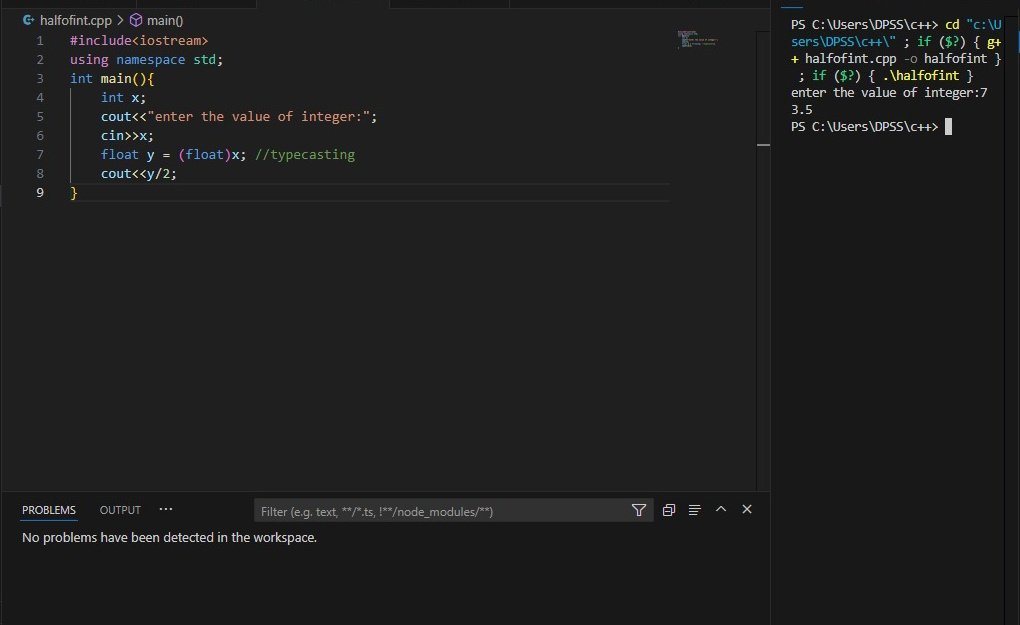
Task: Switch to the OUTPUT tab
Action: 120,510
